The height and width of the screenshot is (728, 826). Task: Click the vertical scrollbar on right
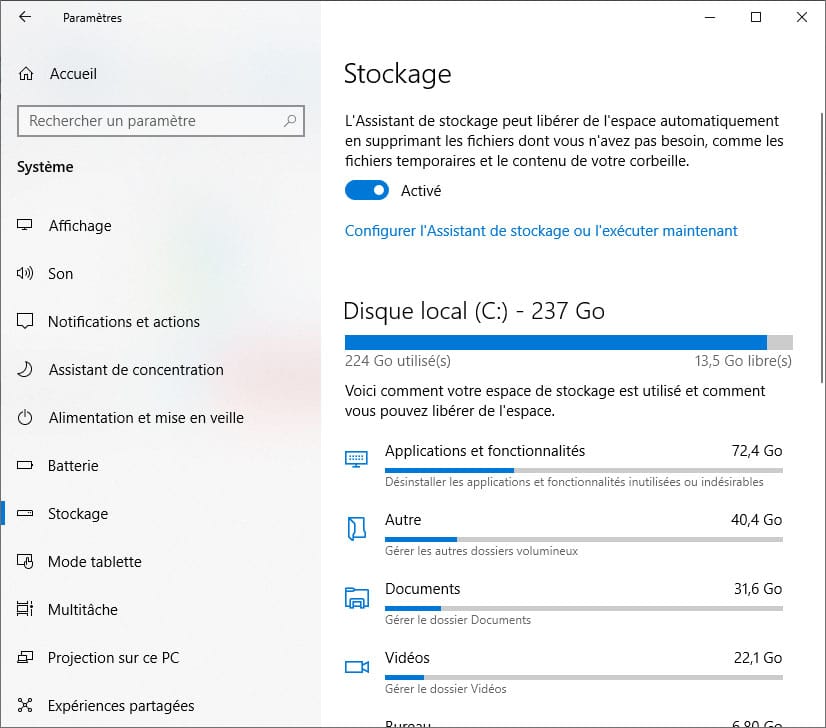point(822,248)
